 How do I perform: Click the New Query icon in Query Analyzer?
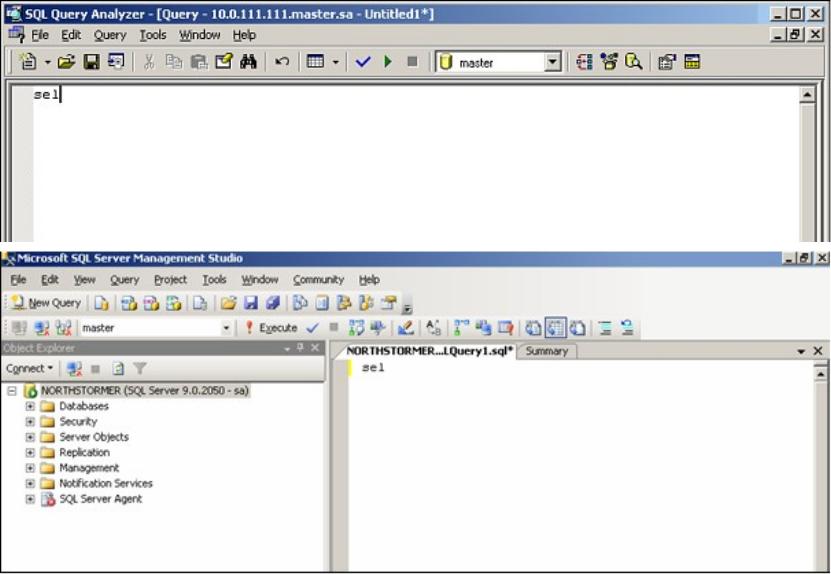(x=28, y=62)
